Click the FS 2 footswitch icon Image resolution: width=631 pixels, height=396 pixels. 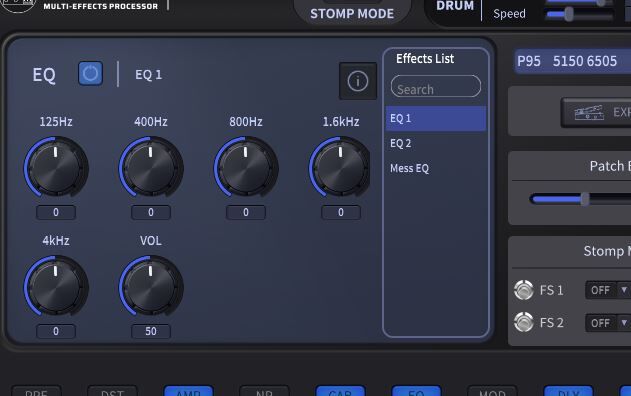[524, 322]
